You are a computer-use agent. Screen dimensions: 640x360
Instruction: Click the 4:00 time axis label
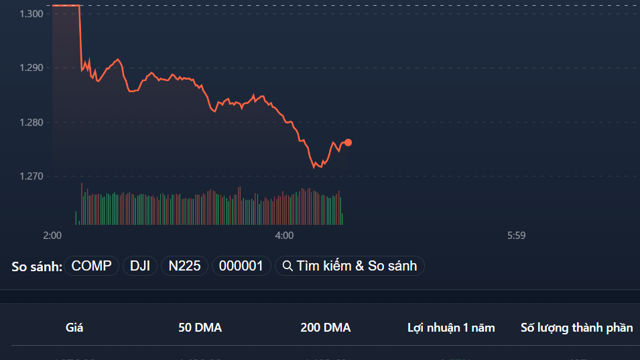pyautogui.click(x=284, y=236)
